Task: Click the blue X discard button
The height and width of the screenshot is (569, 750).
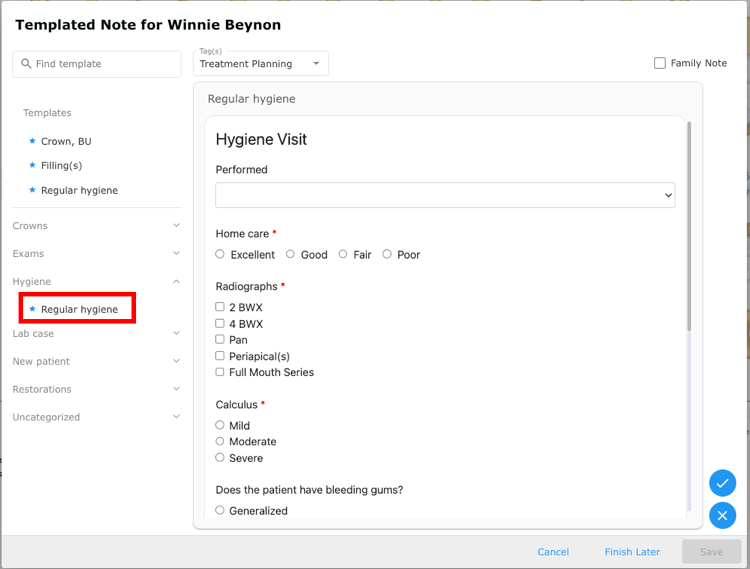Action: (722, 515)
